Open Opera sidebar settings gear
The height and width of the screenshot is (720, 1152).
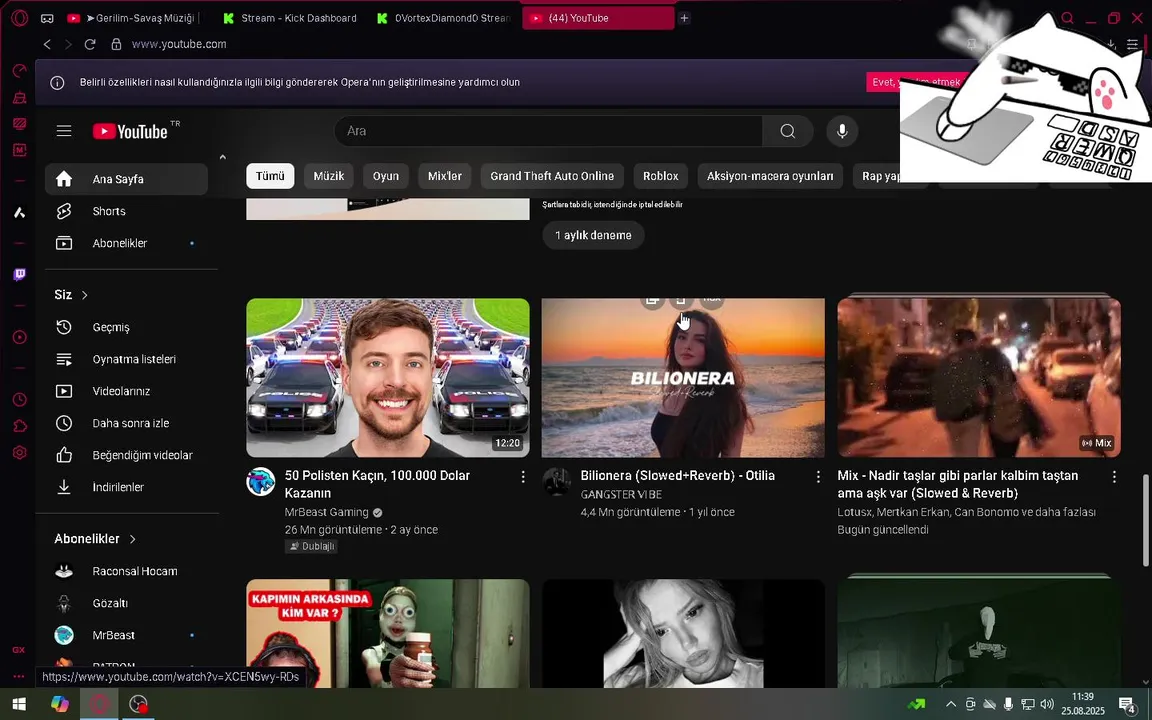[x=20, y=453]
